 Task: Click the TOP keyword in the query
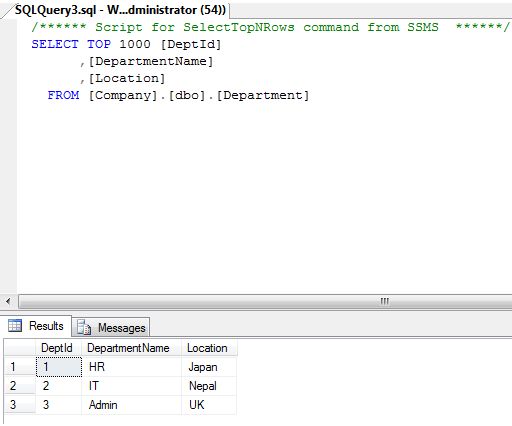[99, 44]
